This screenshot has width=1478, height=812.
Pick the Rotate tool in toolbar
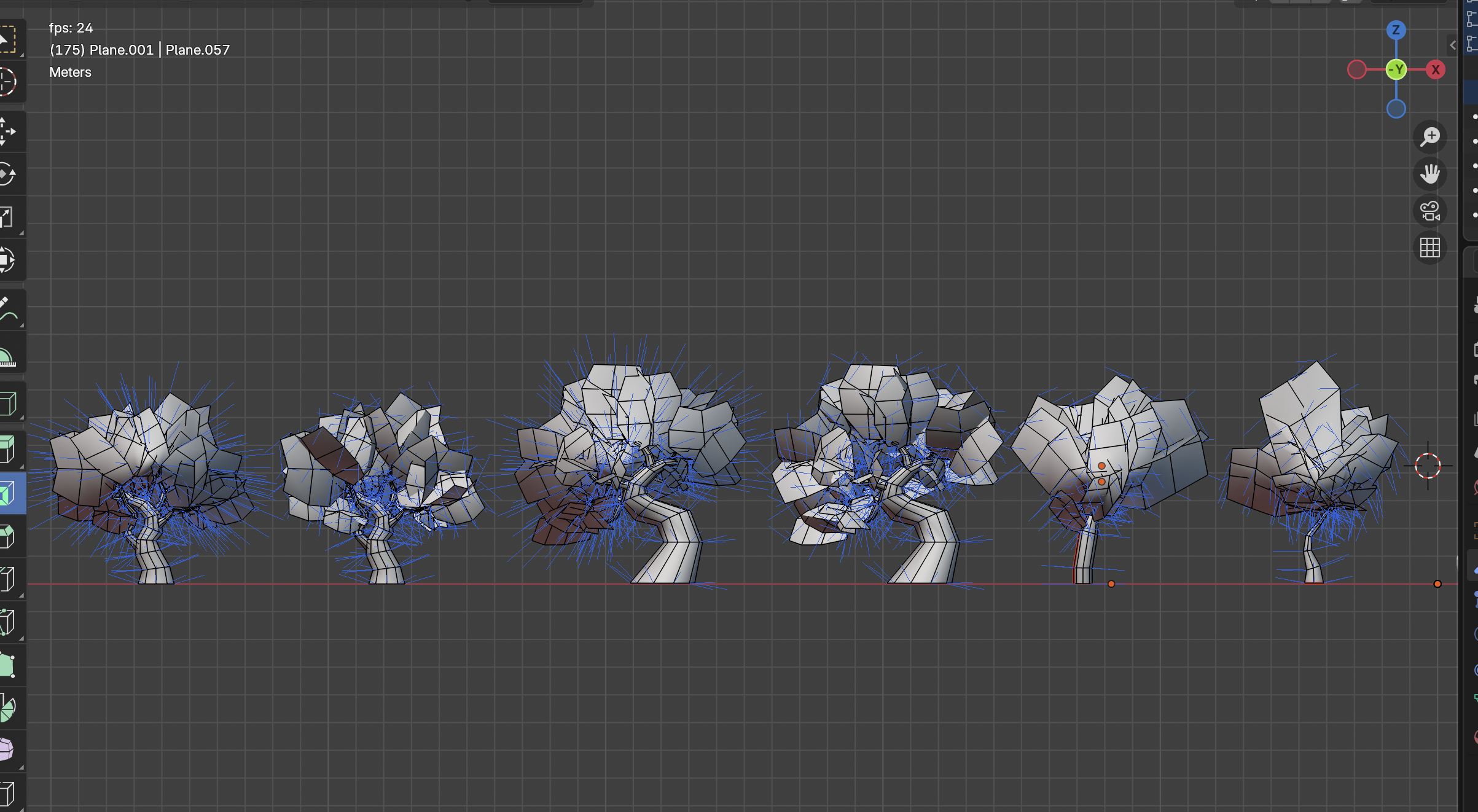[7, 174]
